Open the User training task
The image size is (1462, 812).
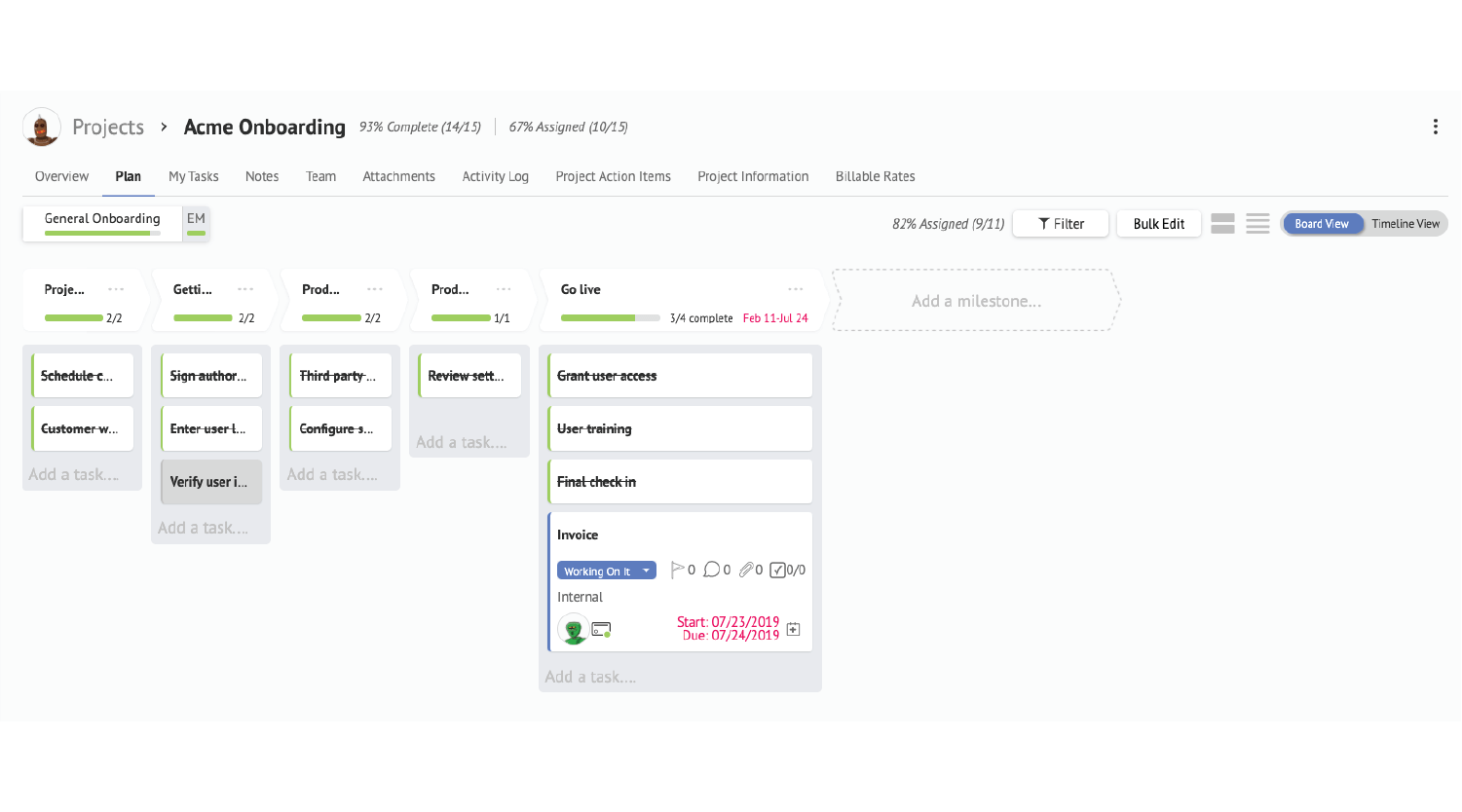click(680, 428)
